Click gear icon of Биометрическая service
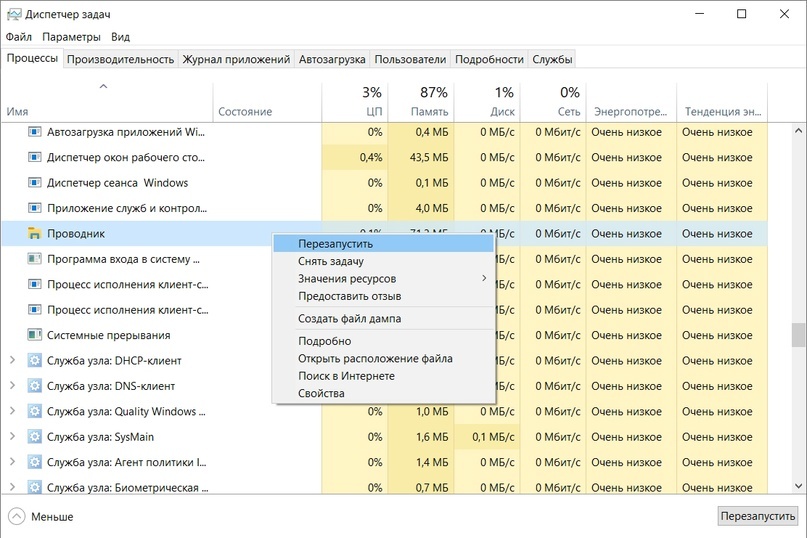This screenshot has height=538, width=807. coord(34,487)
